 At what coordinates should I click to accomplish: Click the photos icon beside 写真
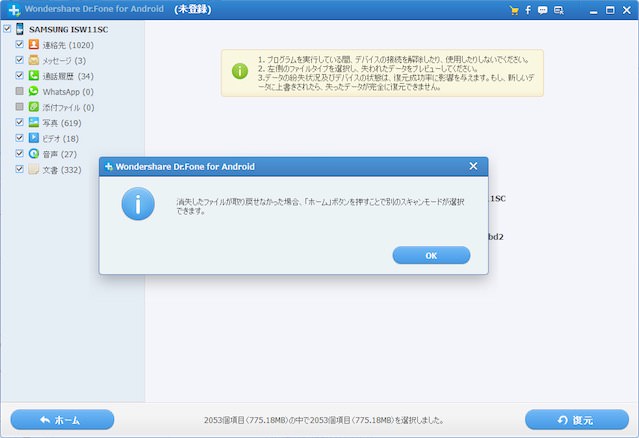click(34, 122)
